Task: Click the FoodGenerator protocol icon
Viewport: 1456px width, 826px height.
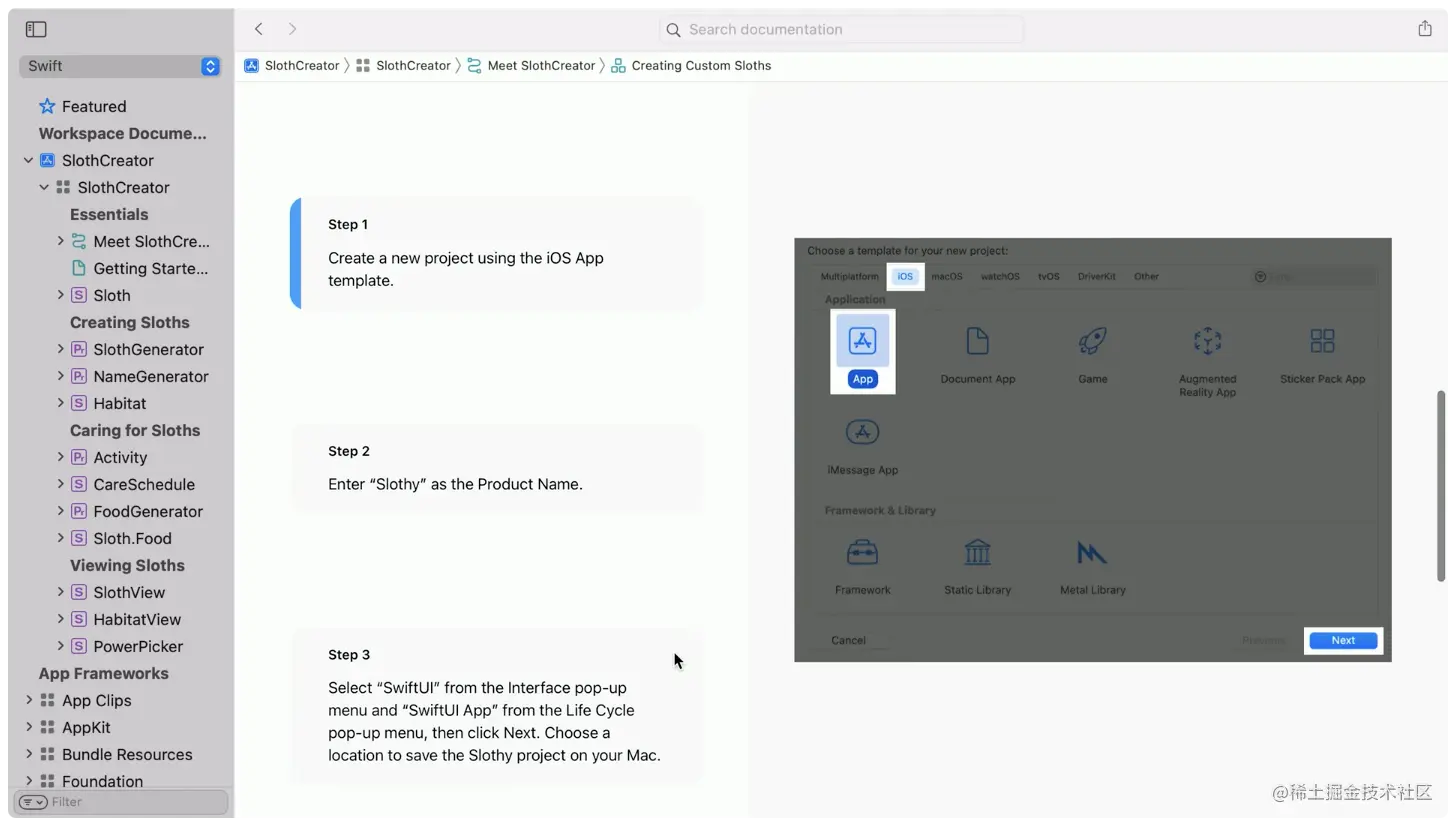Action: point(79,511)
